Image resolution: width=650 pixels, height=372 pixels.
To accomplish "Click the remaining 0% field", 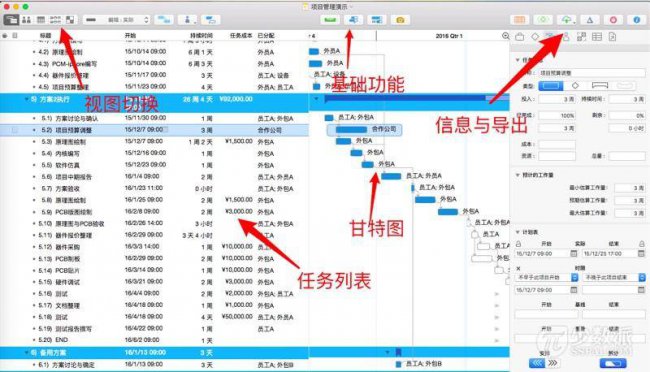I will coord(627,116).
